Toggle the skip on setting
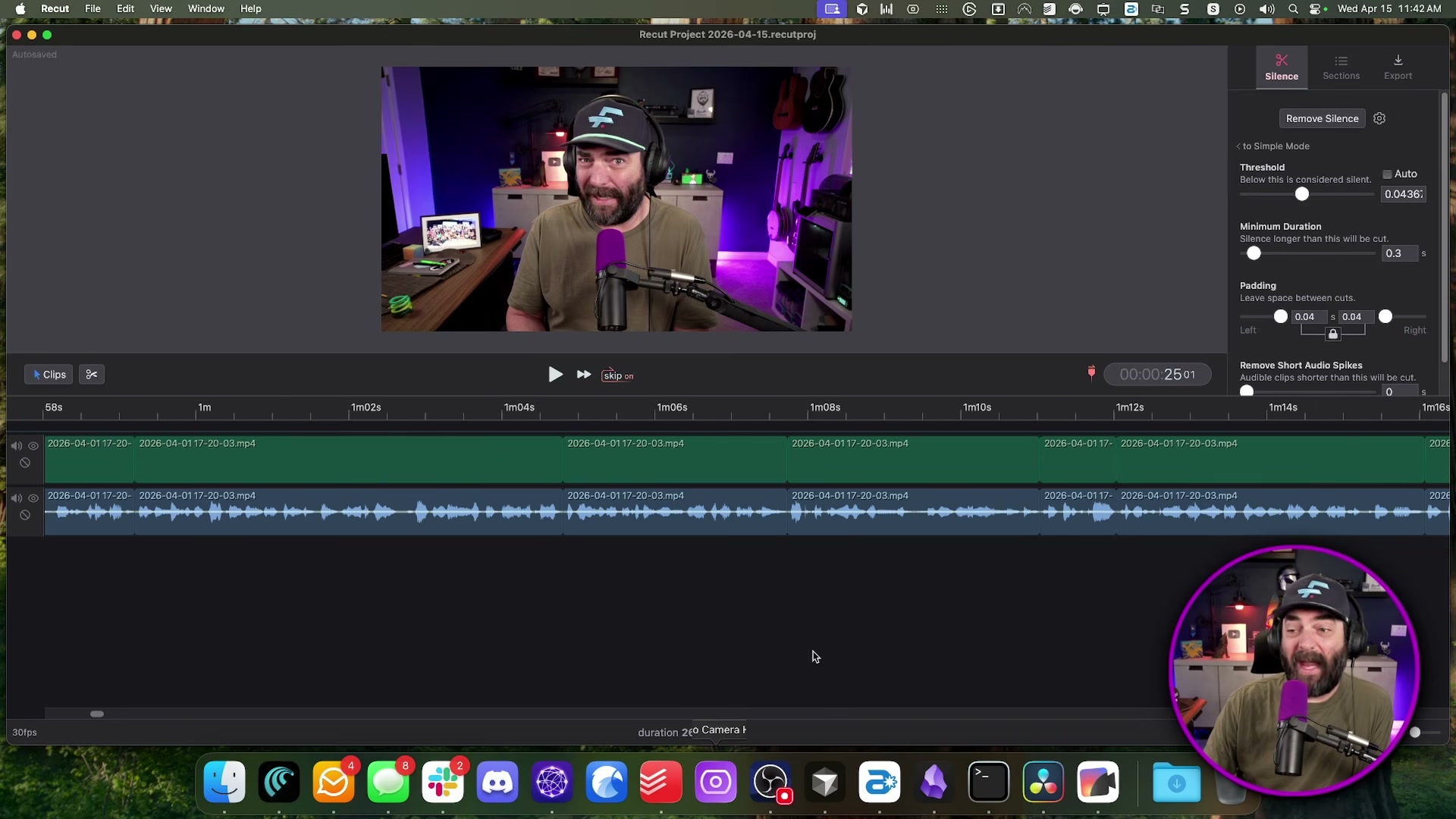This screenshot has width=1456, height=819. click(618, 375)
